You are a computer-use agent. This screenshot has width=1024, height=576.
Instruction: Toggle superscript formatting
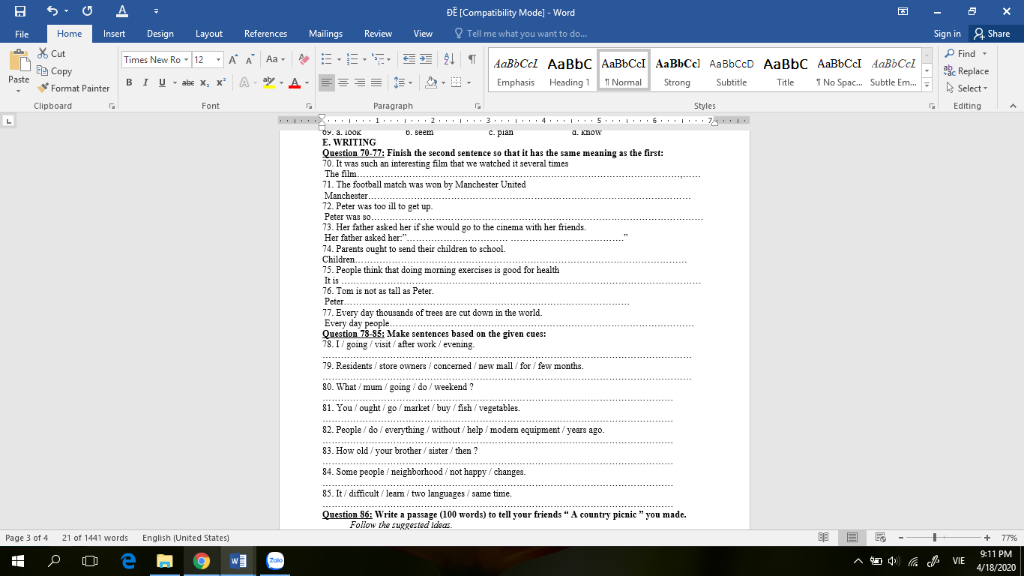tap(221, 82)
